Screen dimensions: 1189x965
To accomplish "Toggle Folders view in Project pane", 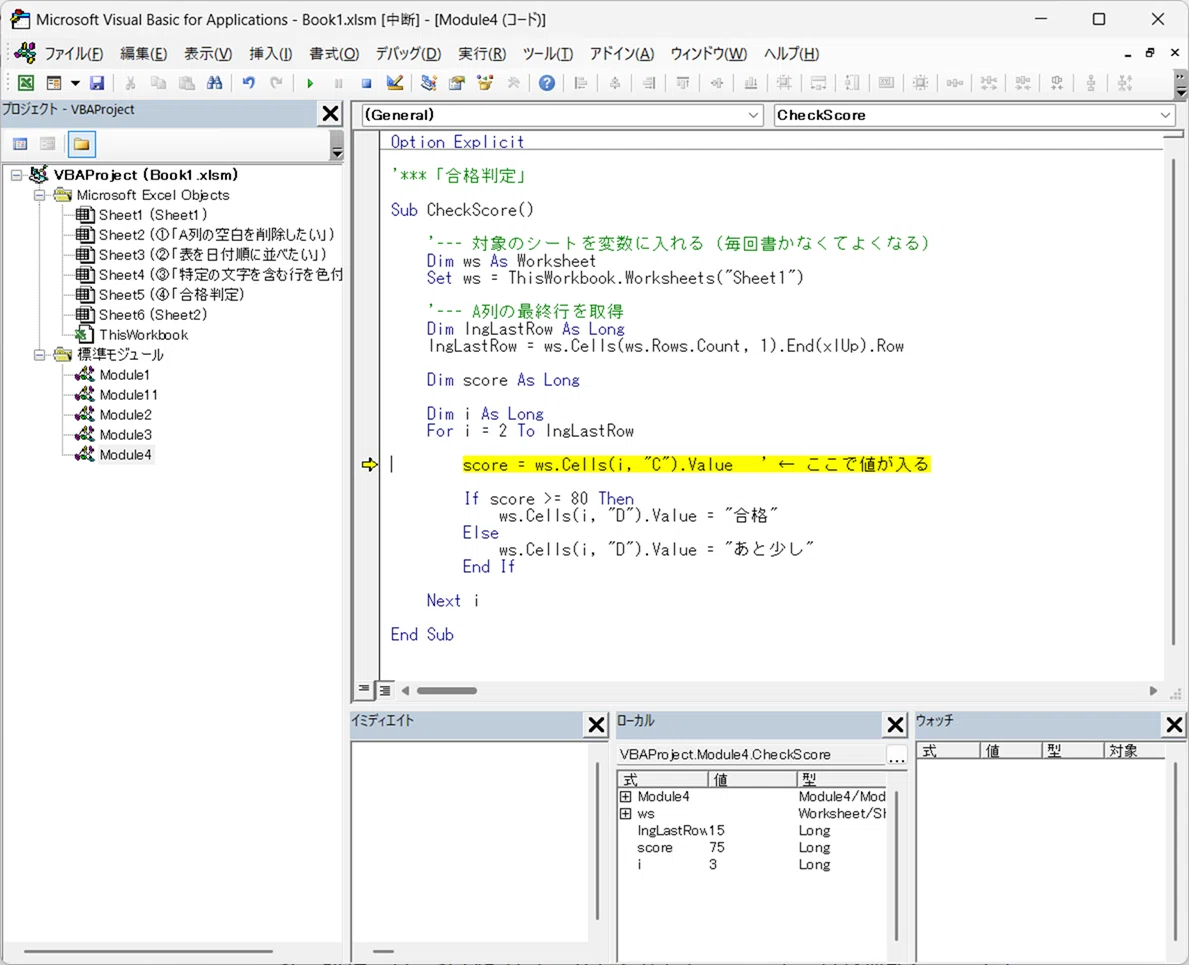I will click(x=81, y=144).
